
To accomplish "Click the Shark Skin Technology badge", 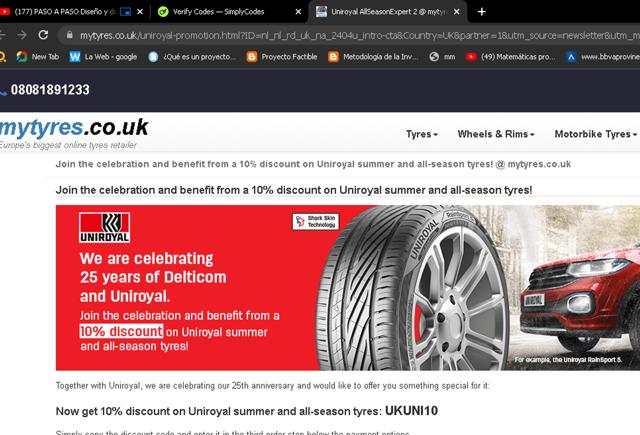I will 316,222.
